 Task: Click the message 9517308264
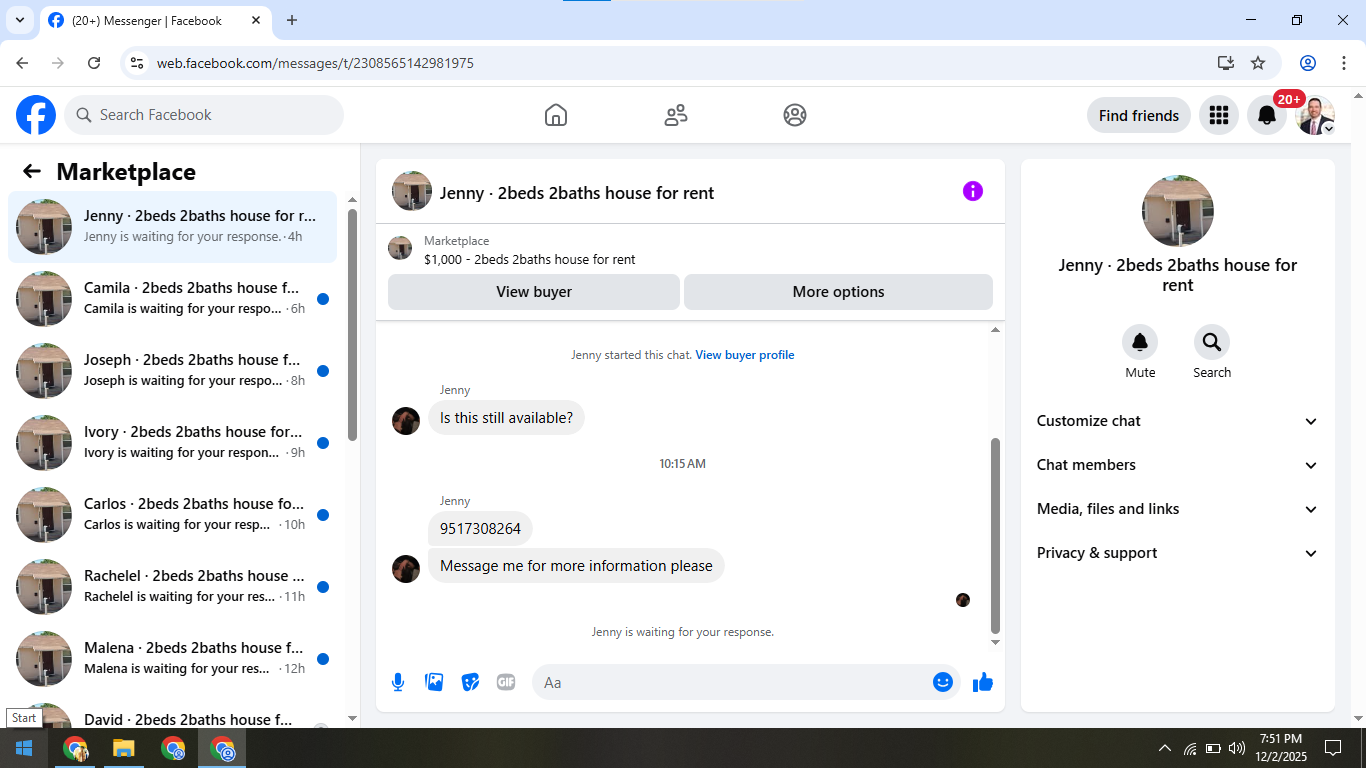(x=480, y=529)
